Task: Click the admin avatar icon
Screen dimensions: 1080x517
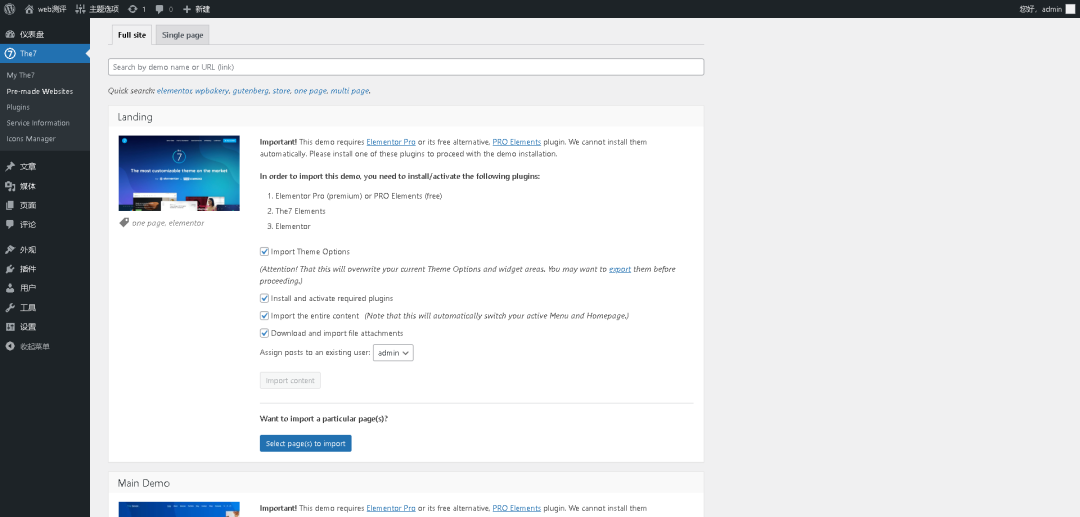Action: click(1070, 9)
